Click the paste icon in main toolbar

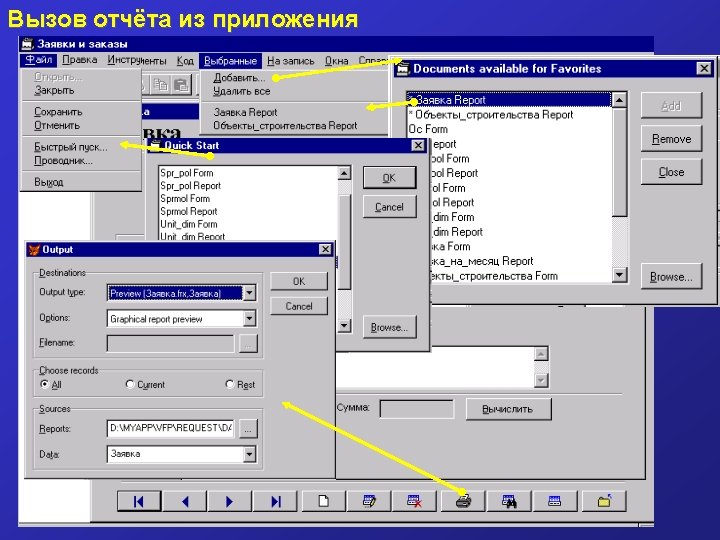(182, 84)
